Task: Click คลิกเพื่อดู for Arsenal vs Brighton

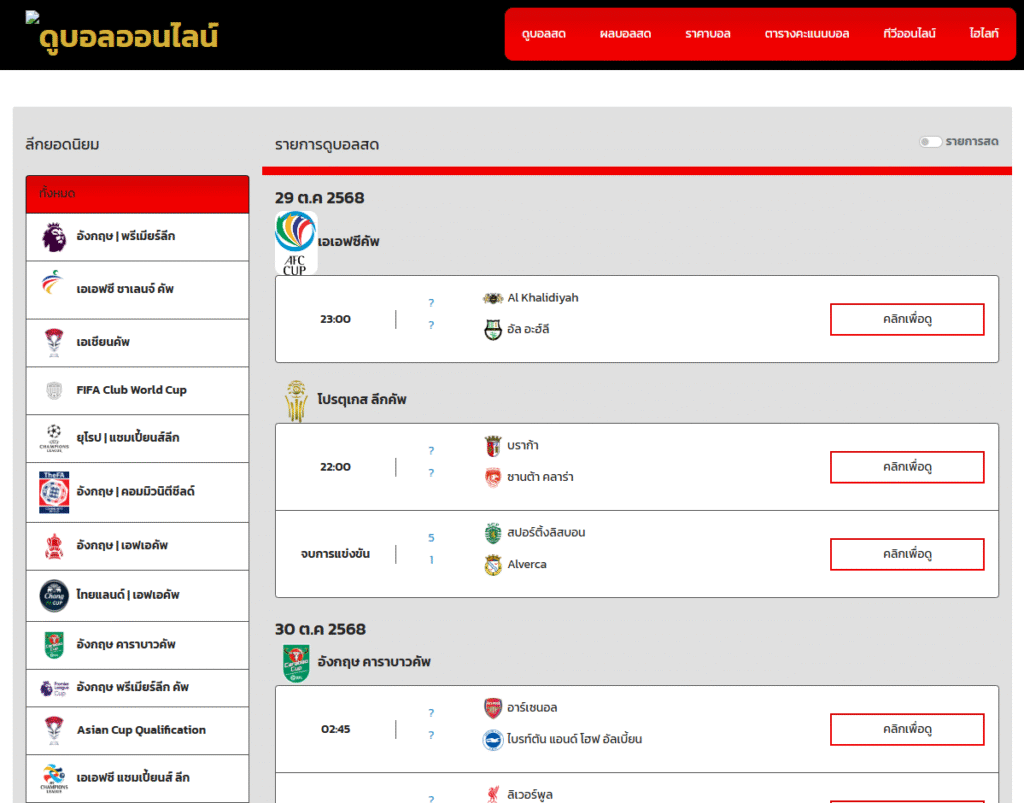Action: [906, 729]
